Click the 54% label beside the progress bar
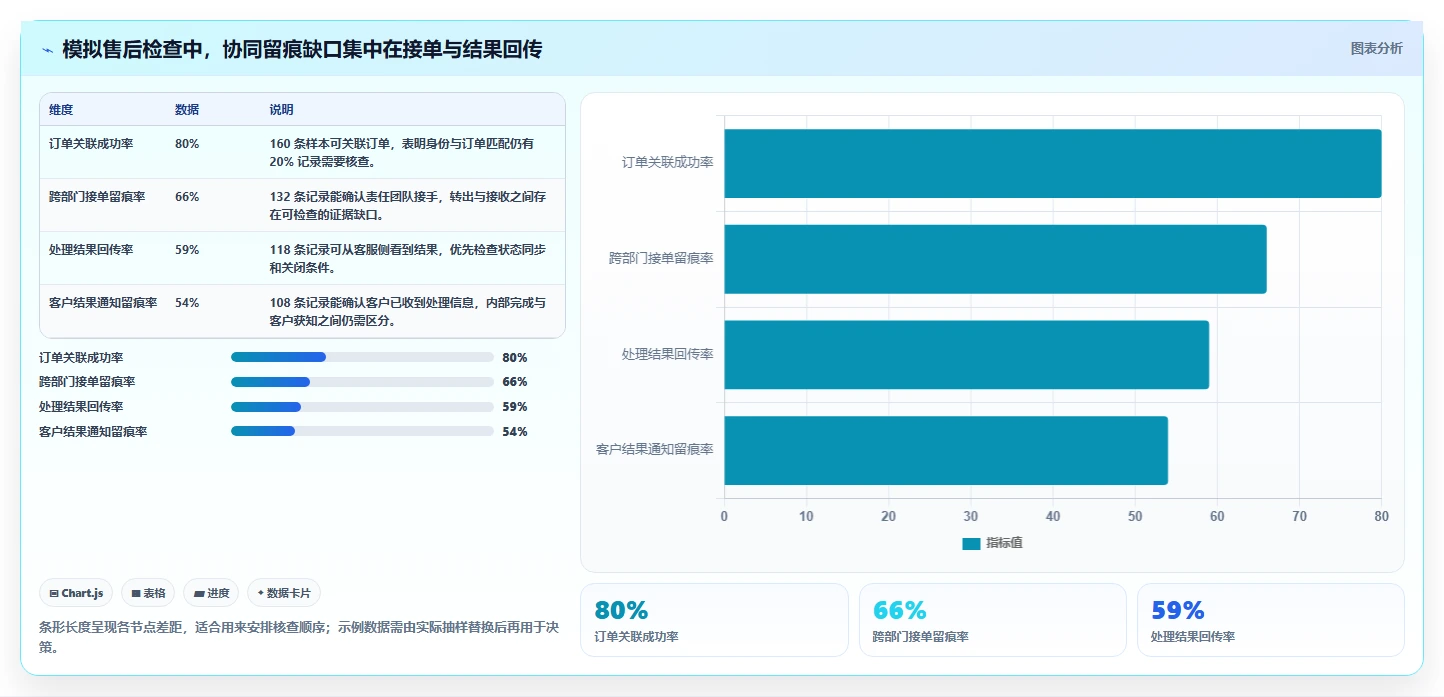The image size is (1444, 697). 515,432
